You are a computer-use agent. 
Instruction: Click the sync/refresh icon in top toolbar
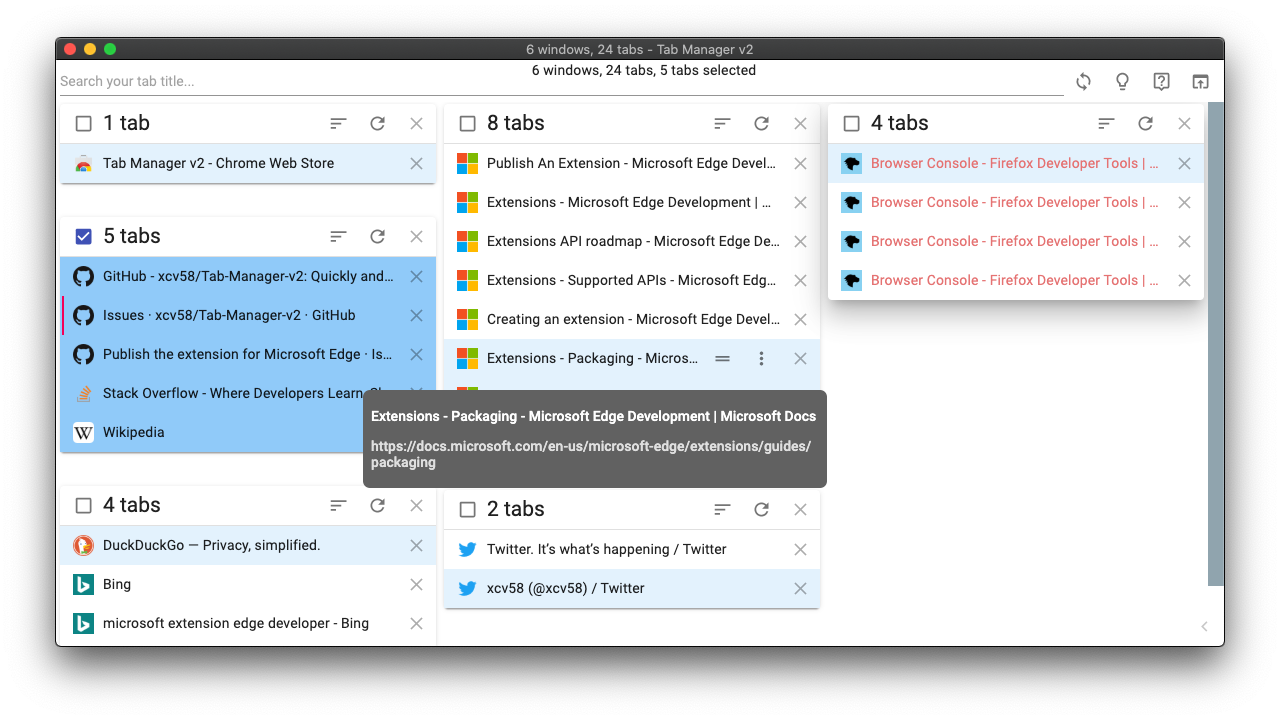pos(1083,82)
